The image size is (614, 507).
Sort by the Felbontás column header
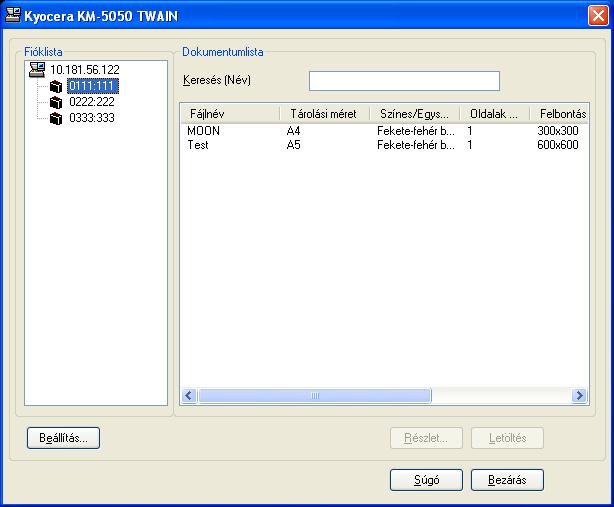pyautogui.click(x=559, y=114)
